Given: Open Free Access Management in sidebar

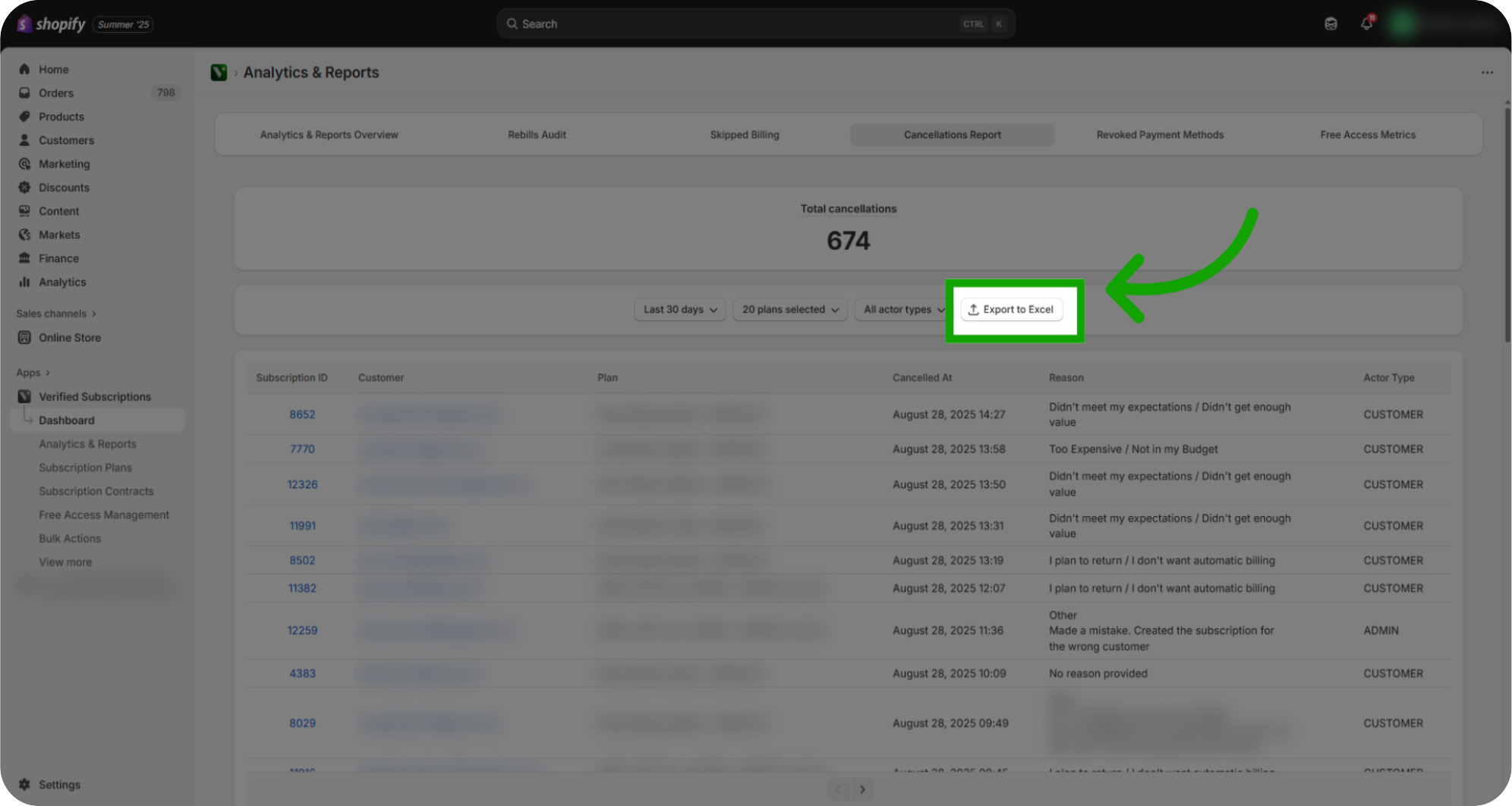Looking at the screenshot, I should 104,515.
